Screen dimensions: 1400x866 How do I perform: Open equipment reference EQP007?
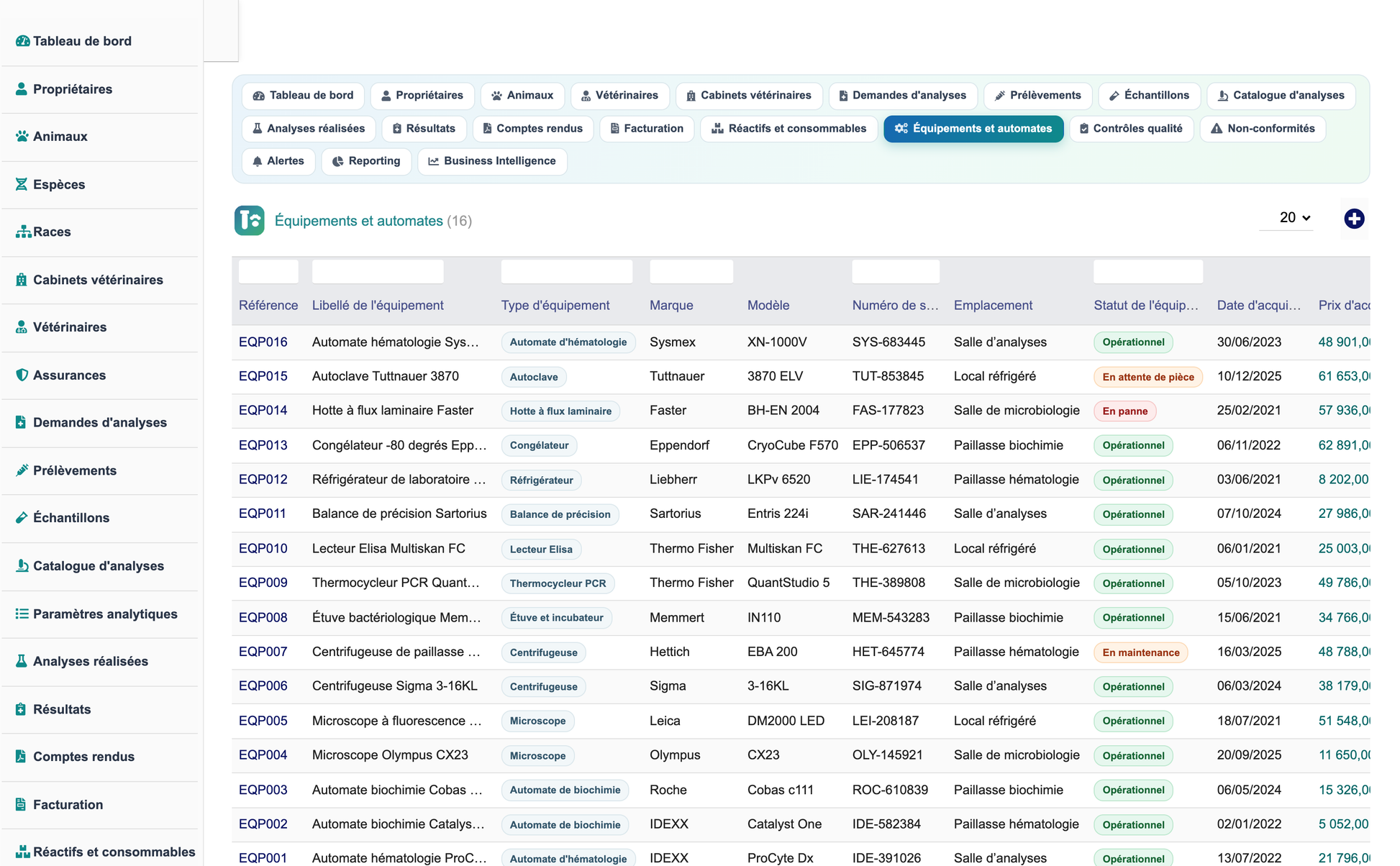[263, 652]
